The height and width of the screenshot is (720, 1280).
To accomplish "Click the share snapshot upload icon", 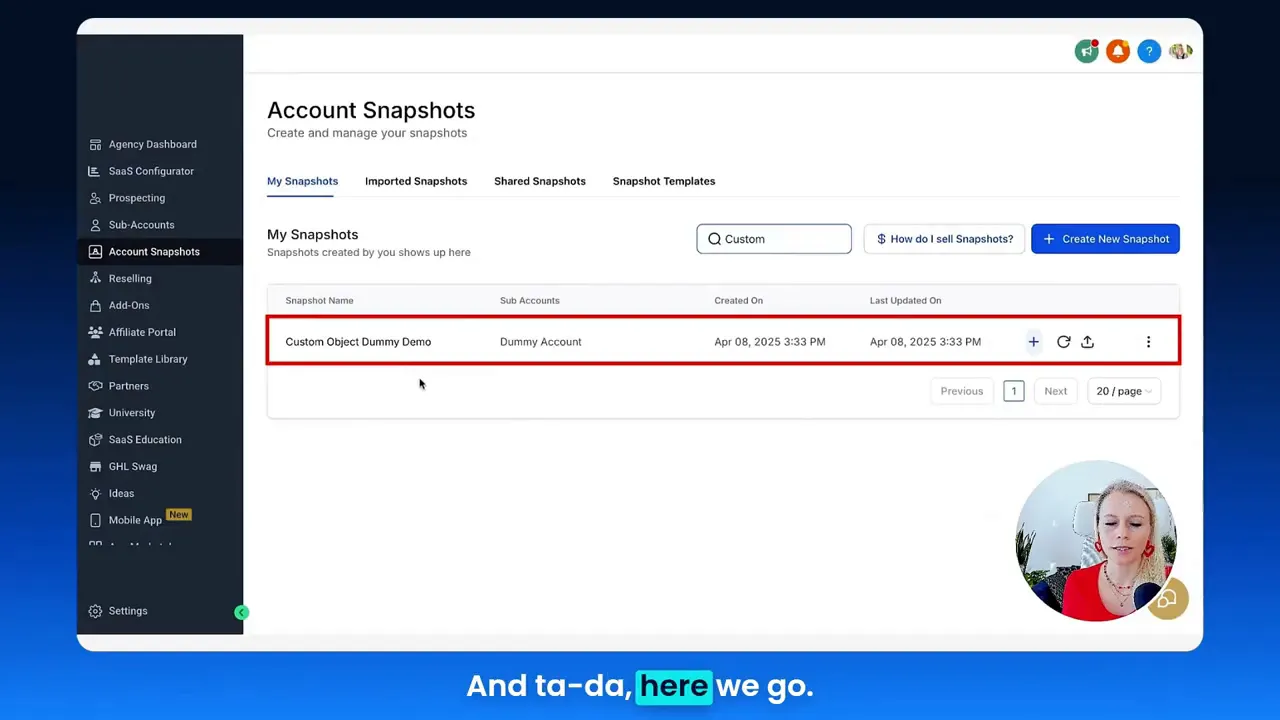I will coord(1087,341).
